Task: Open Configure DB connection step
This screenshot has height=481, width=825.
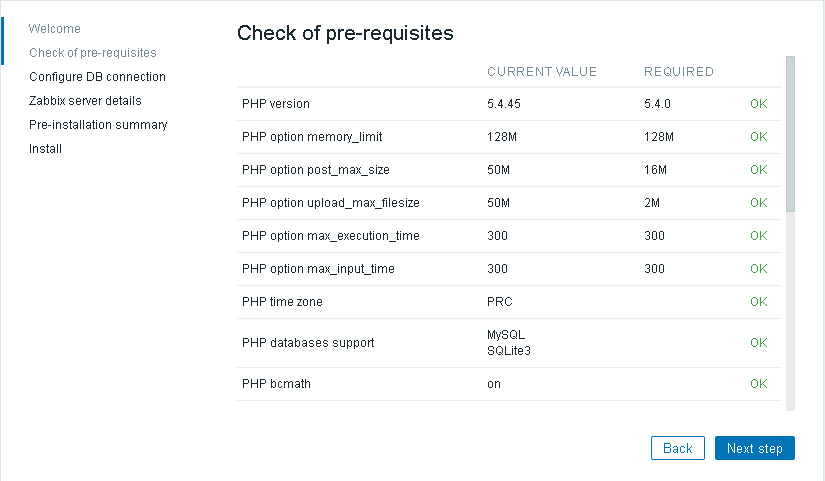Action: tap(97, 77)
